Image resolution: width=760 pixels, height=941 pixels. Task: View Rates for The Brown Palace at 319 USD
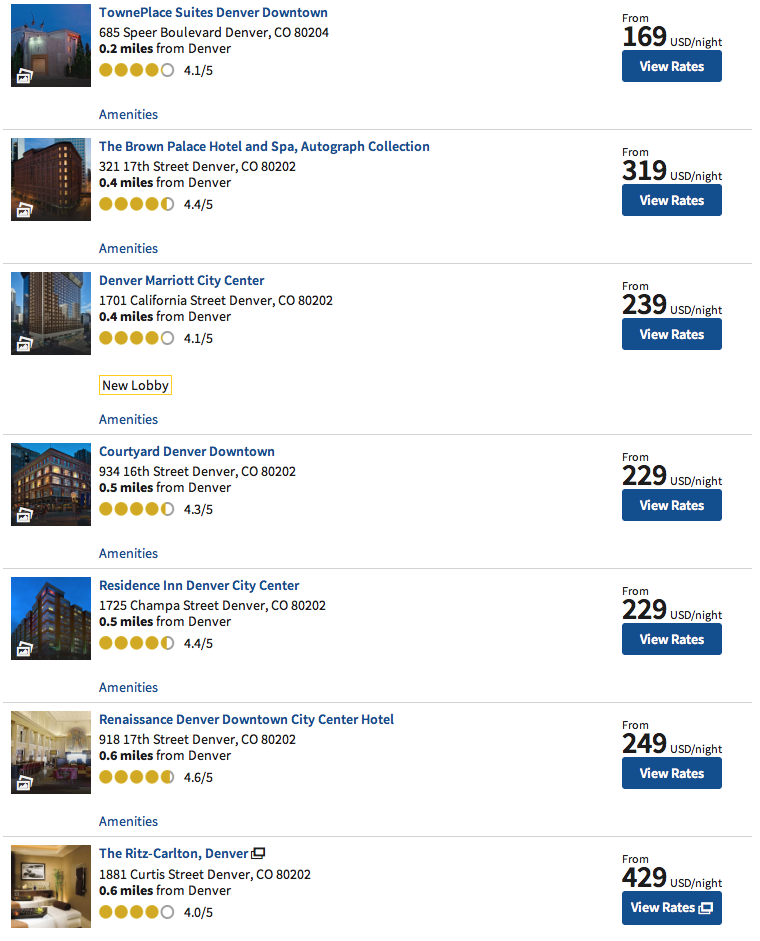(x=671, y=201)
